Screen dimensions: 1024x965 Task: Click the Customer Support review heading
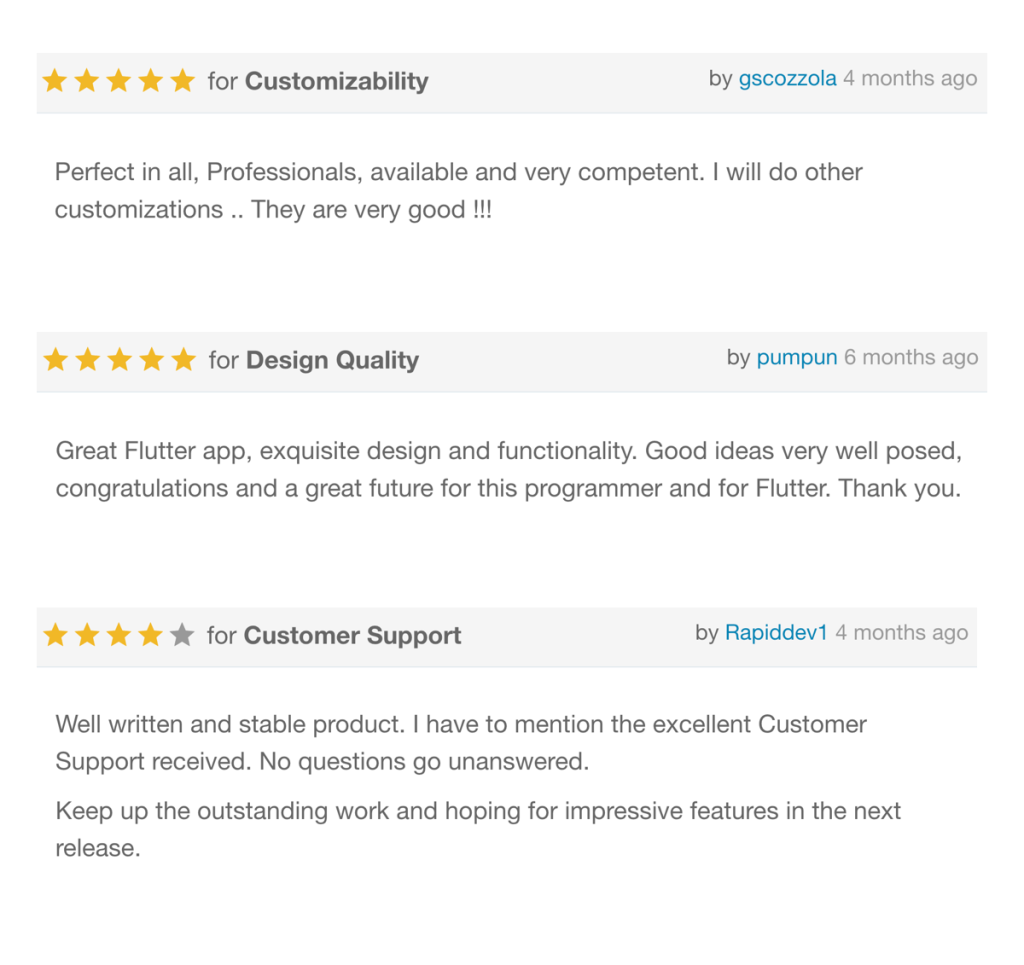pos(352,636)
